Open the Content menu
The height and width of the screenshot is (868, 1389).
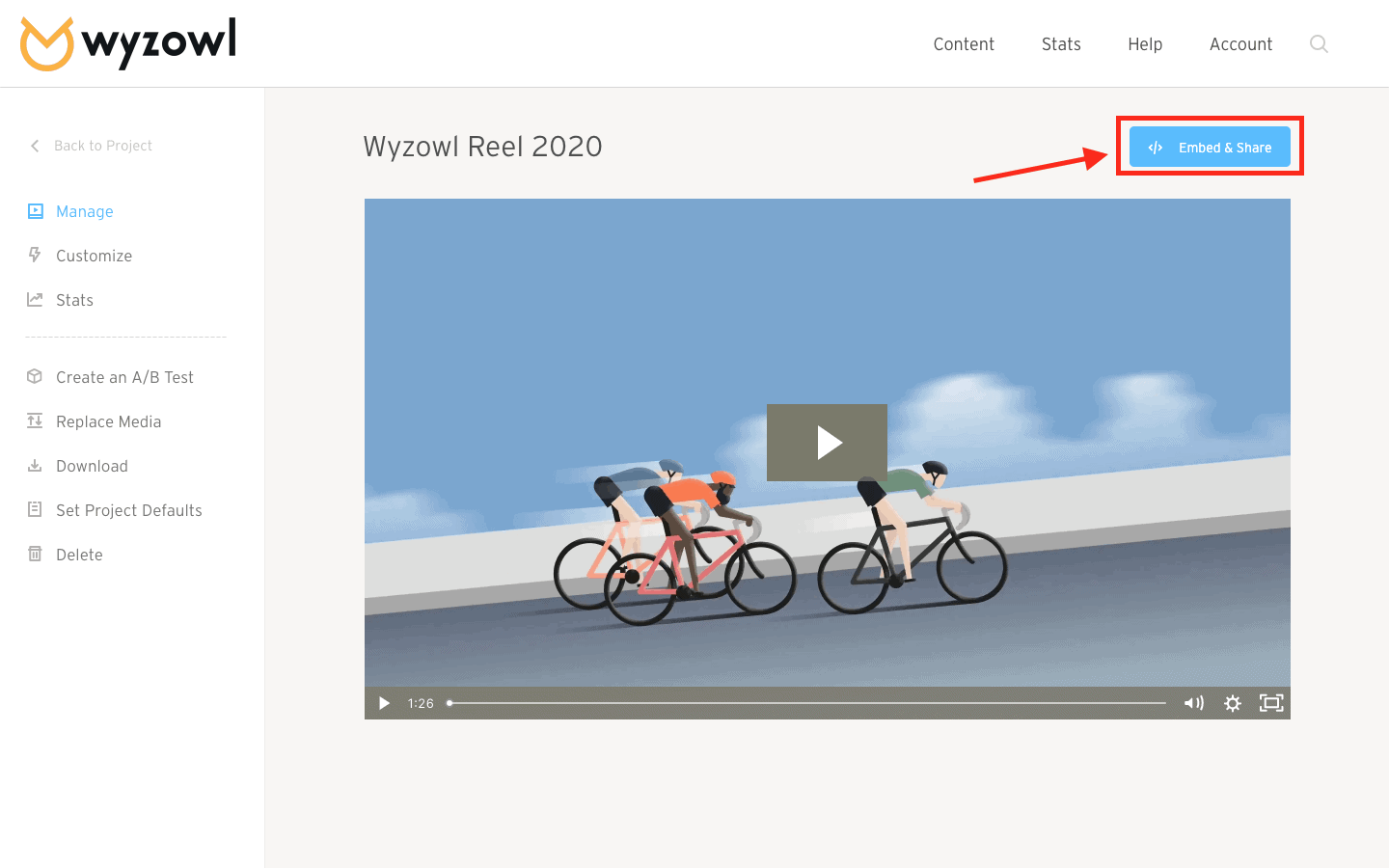964,44
